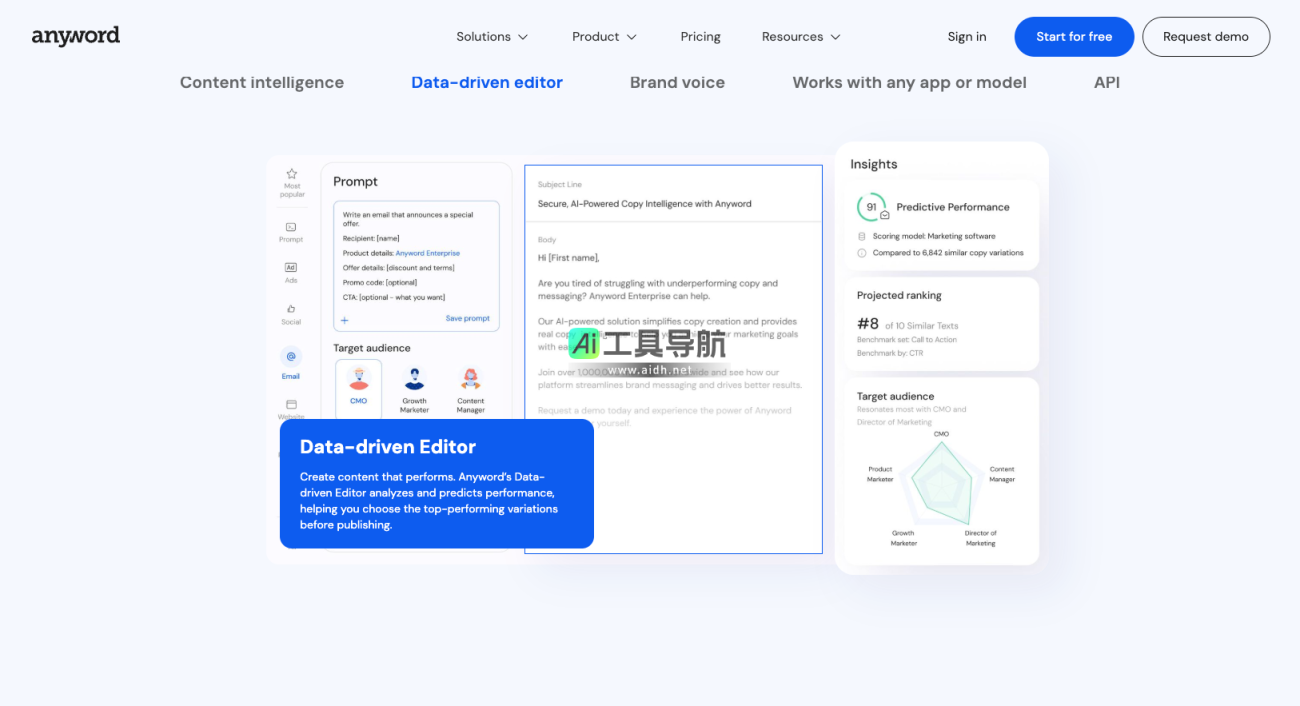Pick the Growth Marketer audience avatar
Image resolution: width=1300 pixels, height=706 pixels.
[414, 379]
